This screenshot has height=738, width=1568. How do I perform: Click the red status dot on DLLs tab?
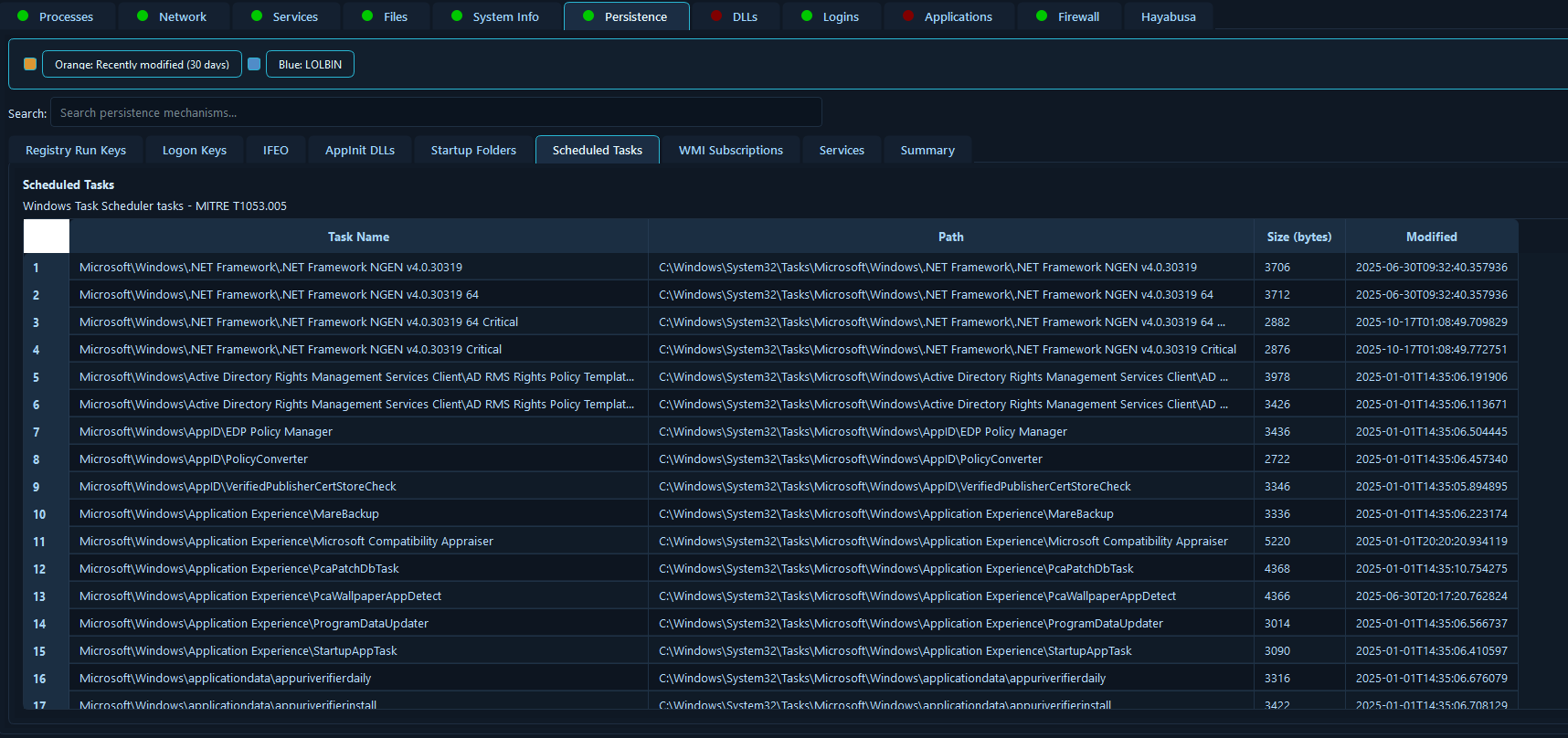715,16
